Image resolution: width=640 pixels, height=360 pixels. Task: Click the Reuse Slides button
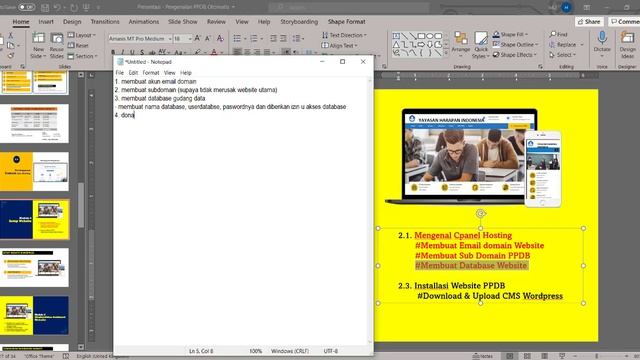tap(56, 45)
